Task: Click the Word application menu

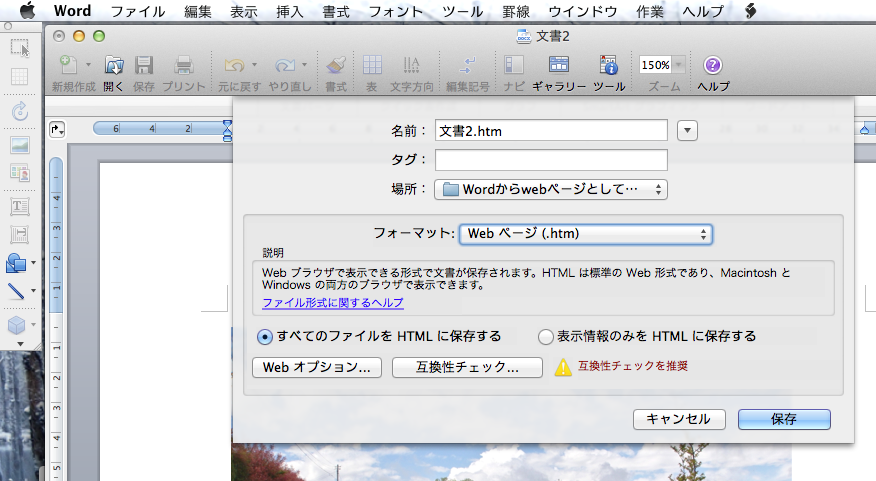Action: point(72,11)
